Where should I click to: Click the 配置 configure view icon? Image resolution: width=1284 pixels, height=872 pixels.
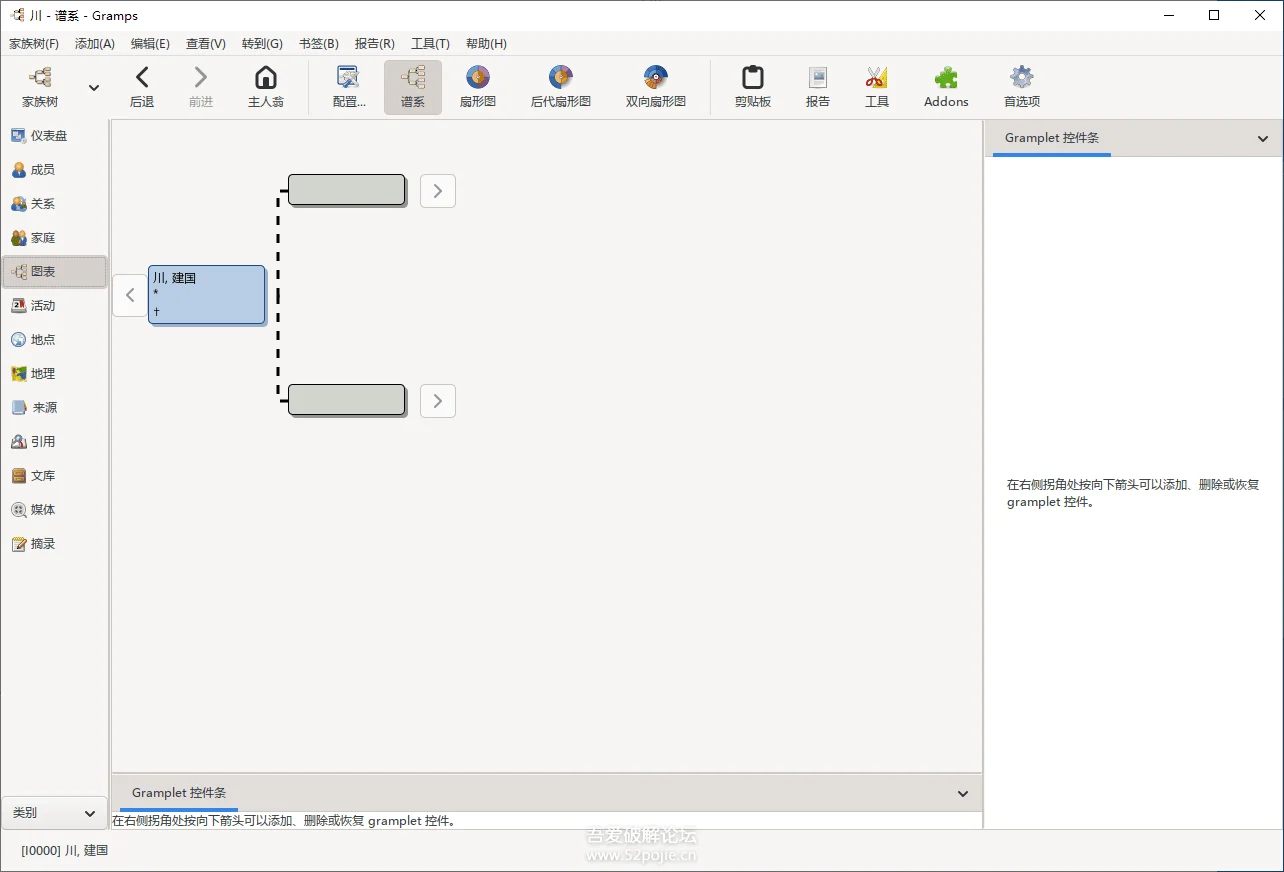[348, 86]
